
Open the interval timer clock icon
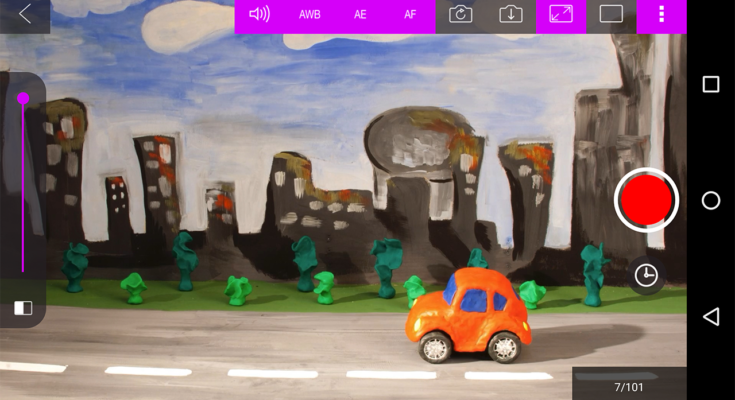pyautogui.click(x=646, y=275)
